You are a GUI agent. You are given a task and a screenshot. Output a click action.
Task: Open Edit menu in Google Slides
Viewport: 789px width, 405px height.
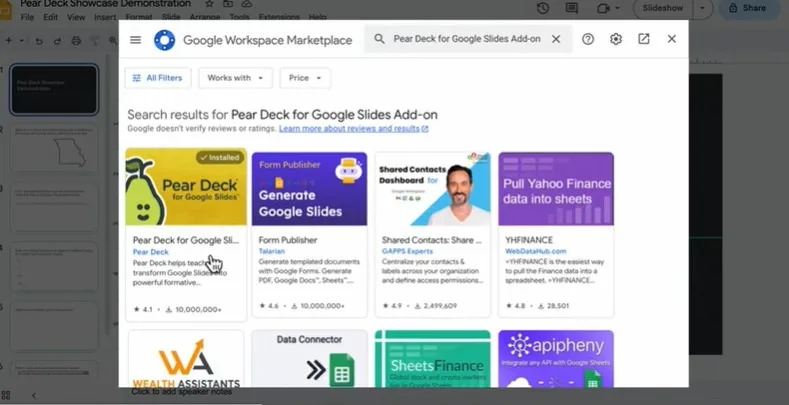tap(50, 17)
